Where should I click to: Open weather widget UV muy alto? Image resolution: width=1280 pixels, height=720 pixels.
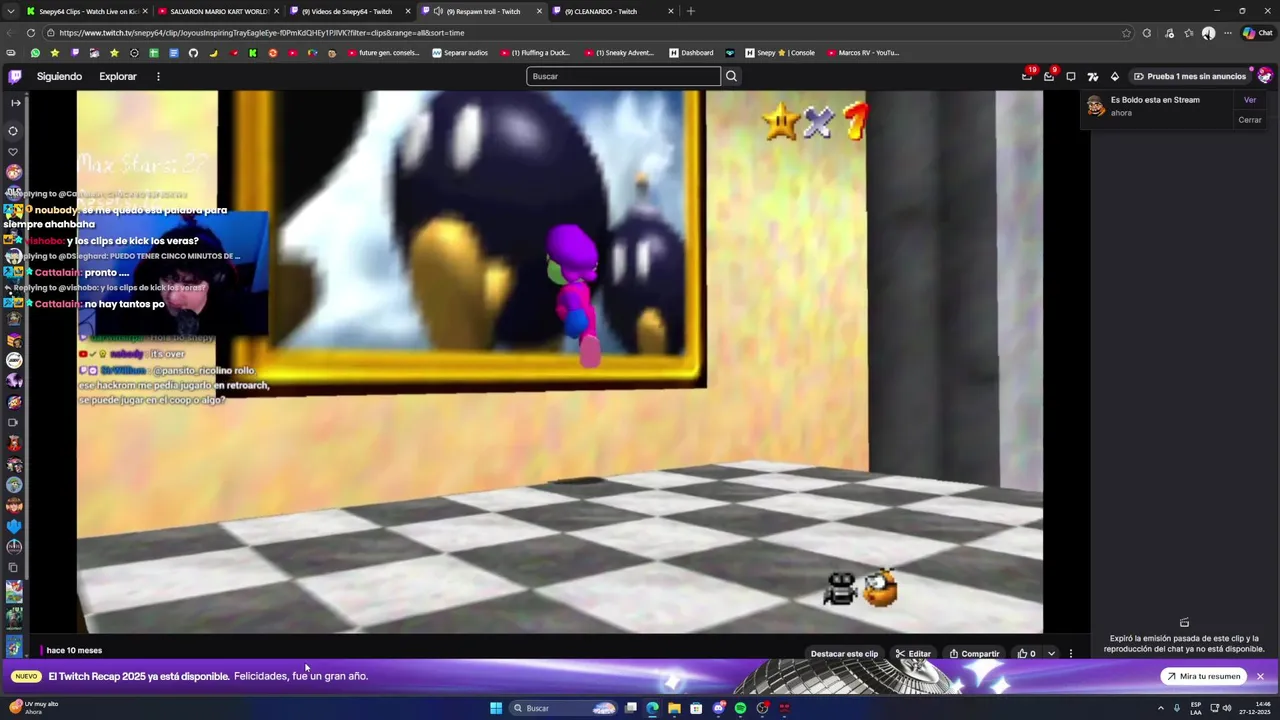point(35,708)
